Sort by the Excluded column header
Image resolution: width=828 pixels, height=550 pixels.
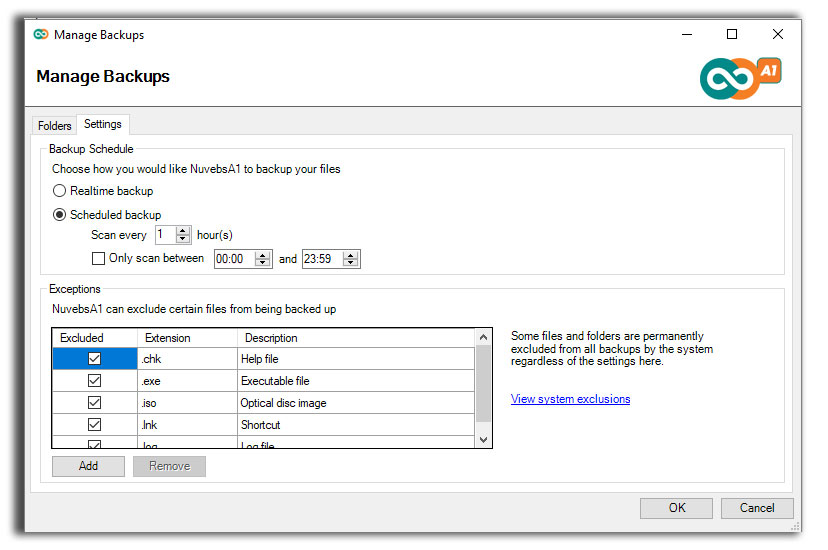point(95,338)
